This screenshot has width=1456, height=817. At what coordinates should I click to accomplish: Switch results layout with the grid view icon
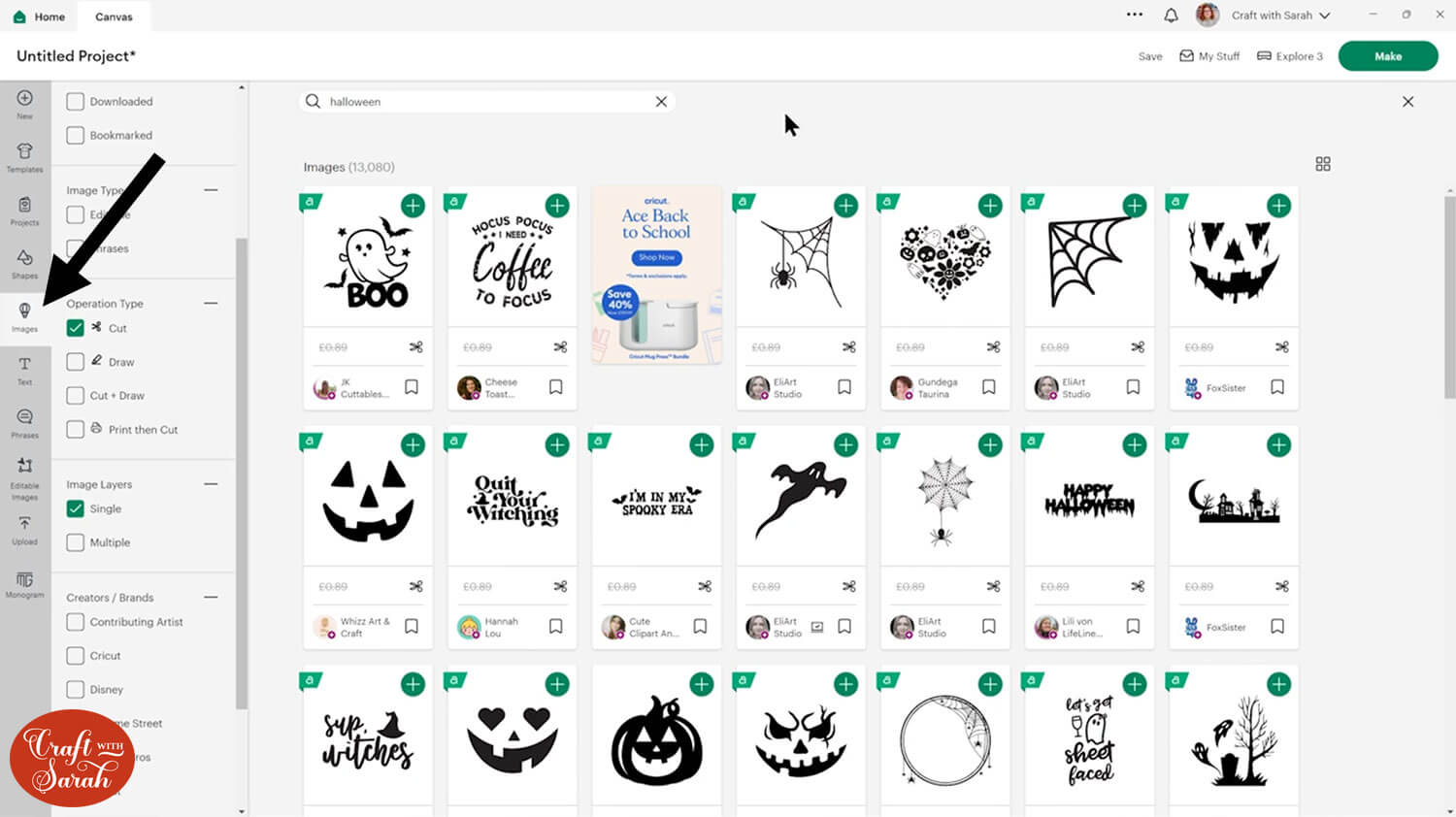(x=1323, y=164)
